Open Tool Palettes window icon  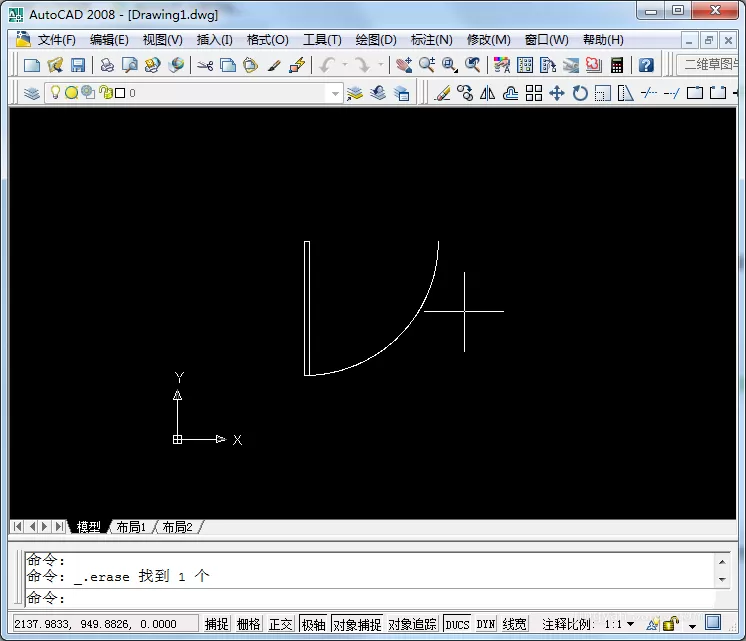click(x=548, y=65)
